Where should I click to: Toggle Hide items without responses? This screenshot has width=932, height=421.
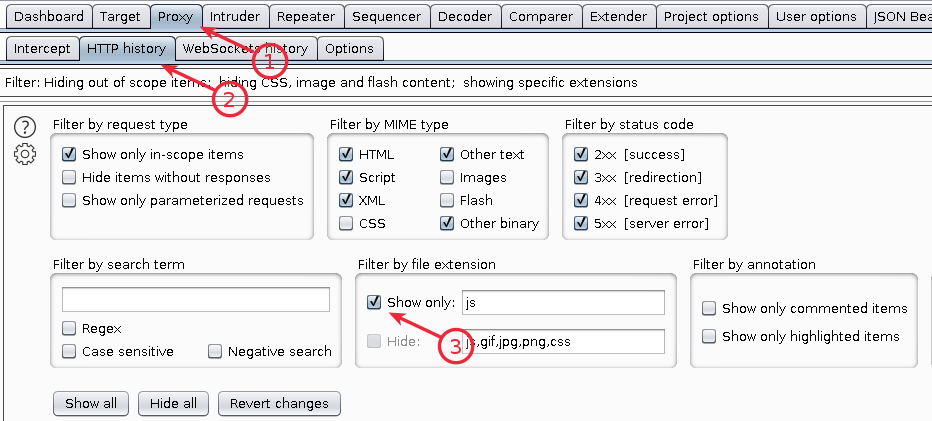point(70,178)
